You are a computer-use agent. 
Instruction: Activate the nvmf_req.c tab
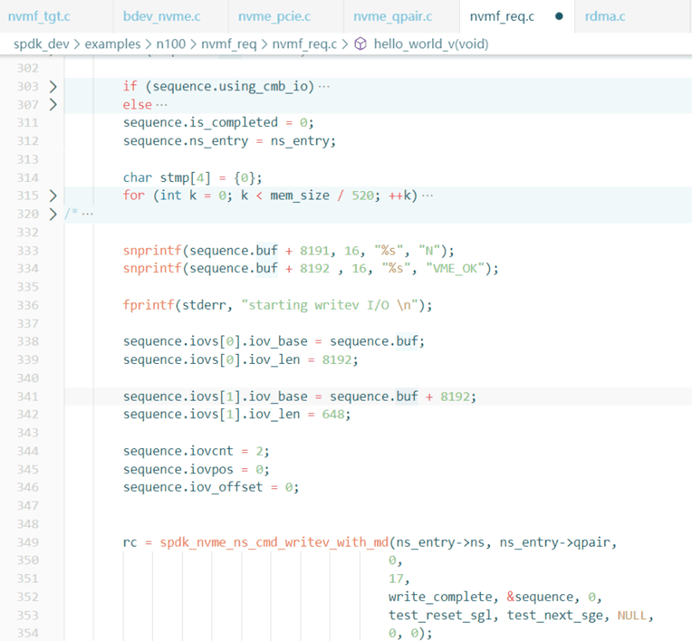502,16
